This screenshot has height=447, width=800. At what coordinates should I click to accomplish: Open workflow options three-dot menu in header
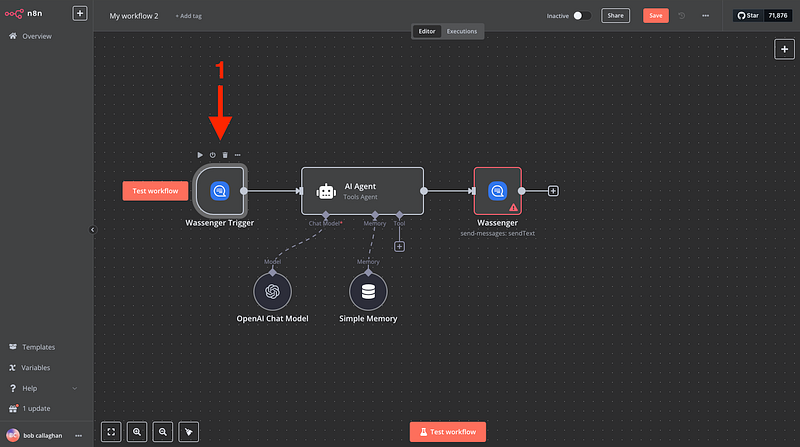tap(706, 16)
